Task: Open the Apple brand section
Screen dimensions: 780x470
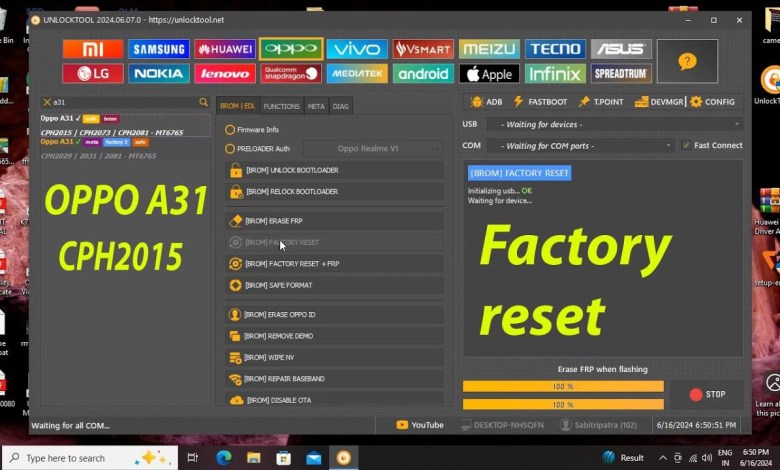Action: click(x=489, y=74)
